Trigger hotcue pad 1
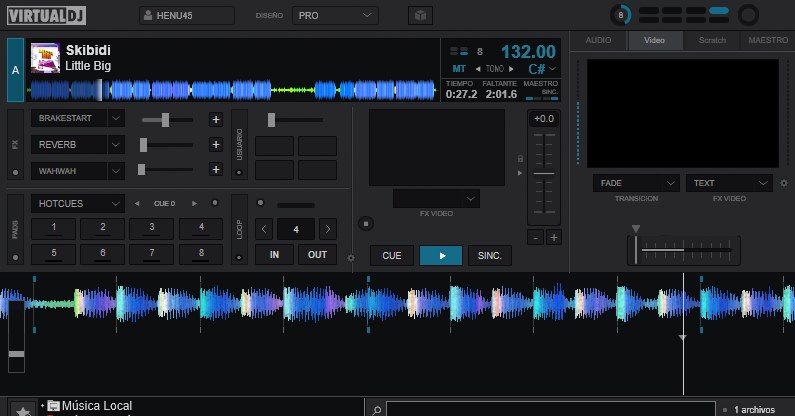This screenshot has height=416, width=795. (x=54, y=228)
